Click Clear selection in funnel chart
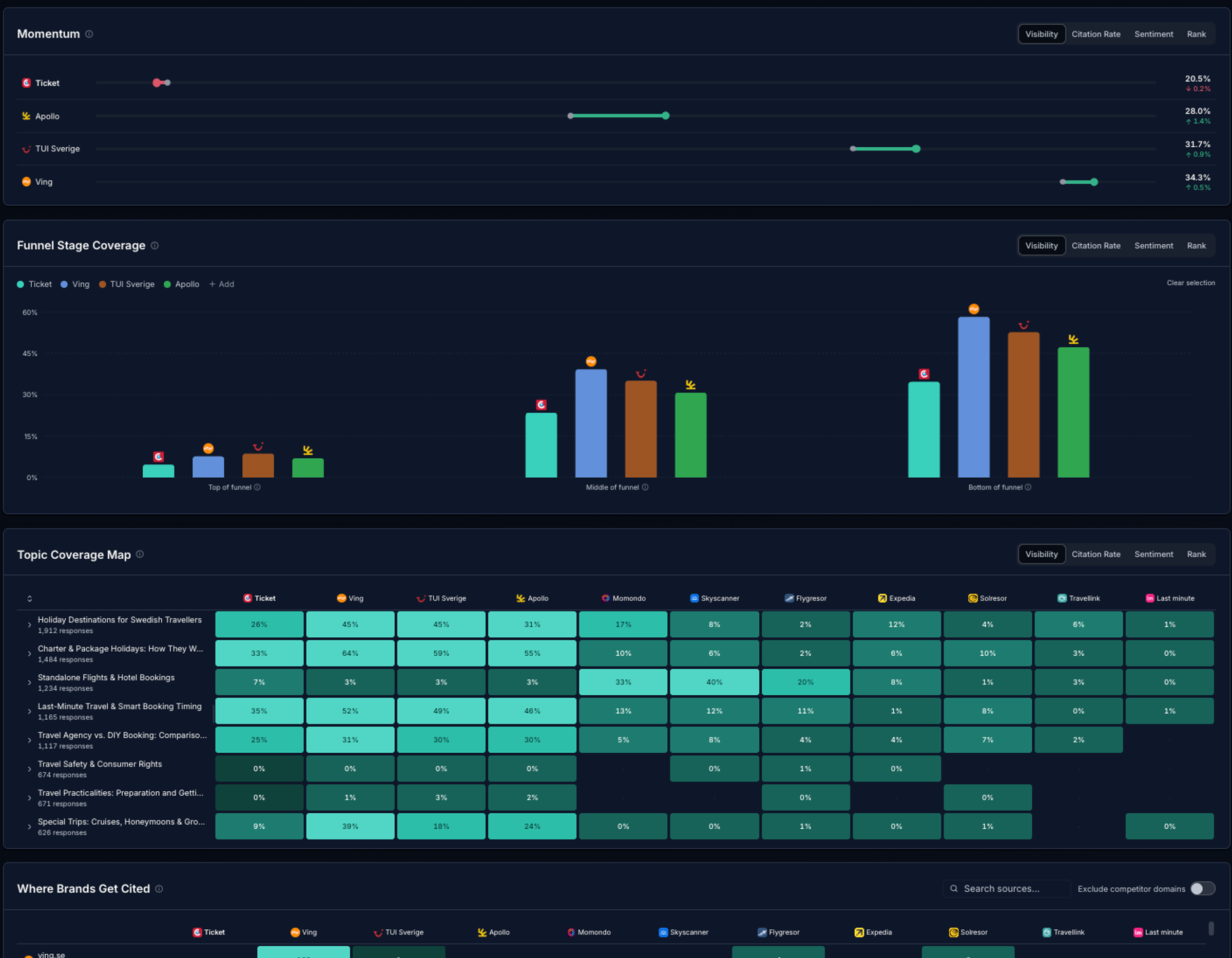The image size is (1232, 958). click(1191, 283)
